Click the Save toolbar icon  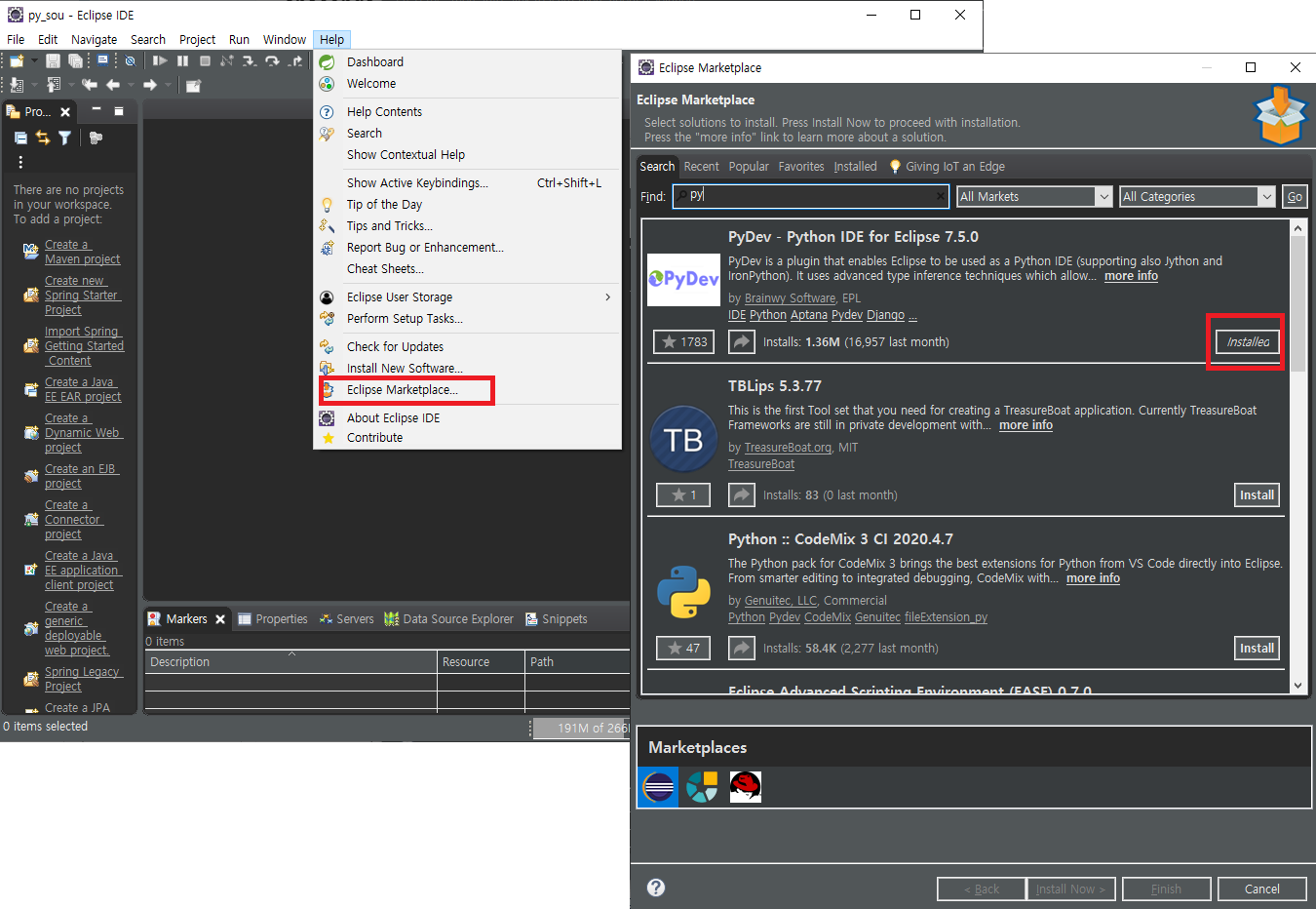point(53,60)
